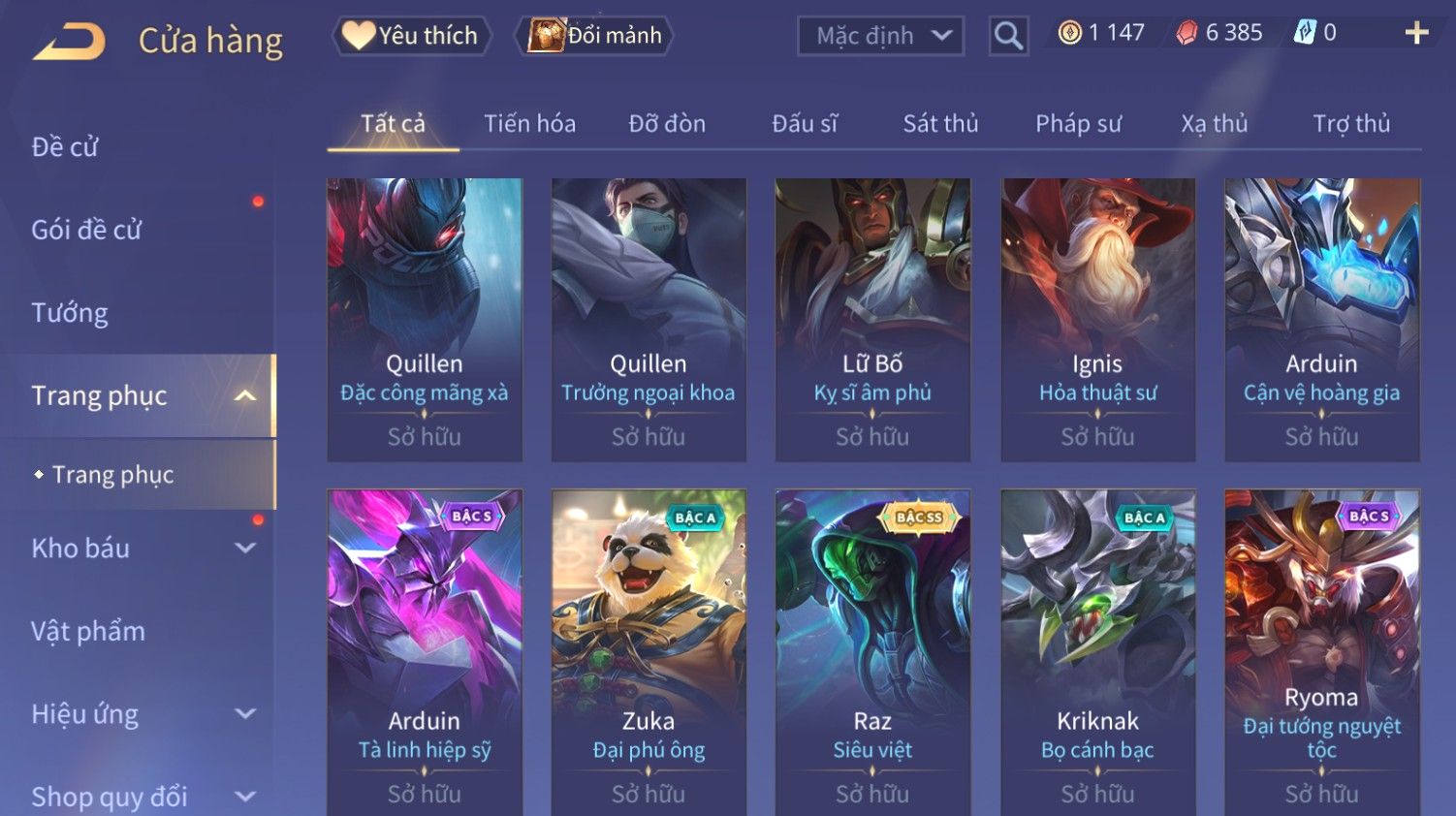Tap the red ruby currency icon
This screenshot has height=816, width=1456.
[x=1187, y=33]
